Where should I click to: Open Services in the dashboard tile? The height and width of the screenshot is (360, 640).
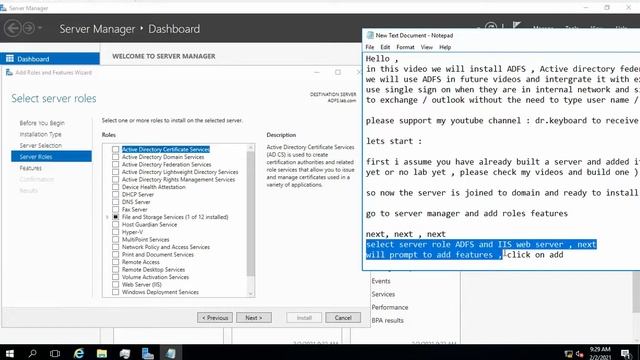pyautogui.click(x=383, y=294)
